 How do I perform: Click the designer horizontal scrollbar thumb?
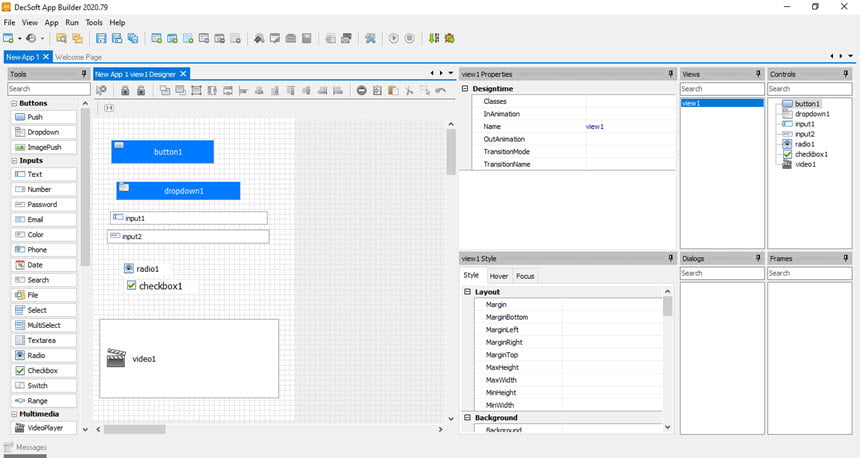pos(134,429)
